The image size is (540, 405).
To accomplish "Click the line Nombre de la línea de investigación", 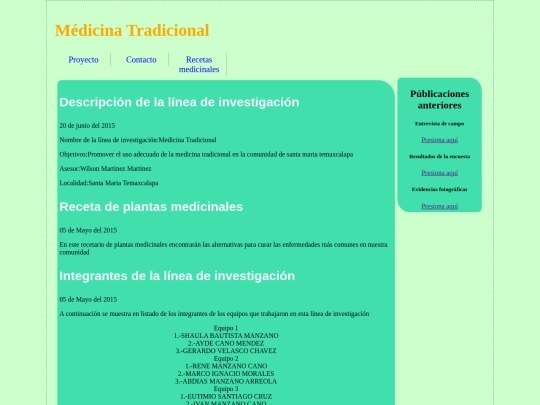I will 138,140.
